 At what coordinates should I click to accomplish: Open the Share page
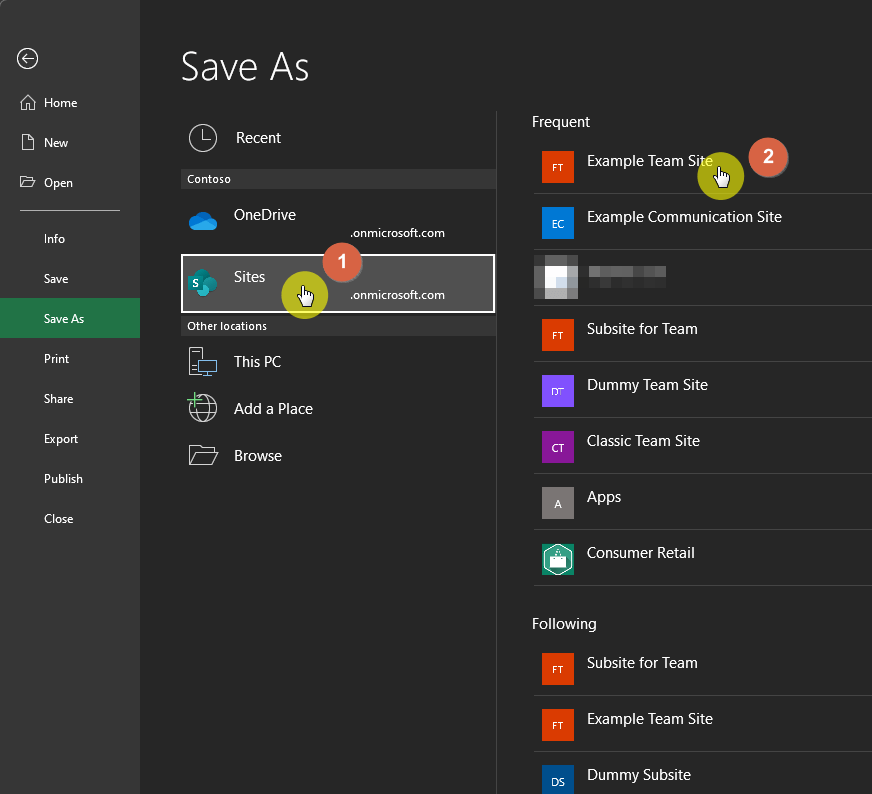[x=70, y=399]
